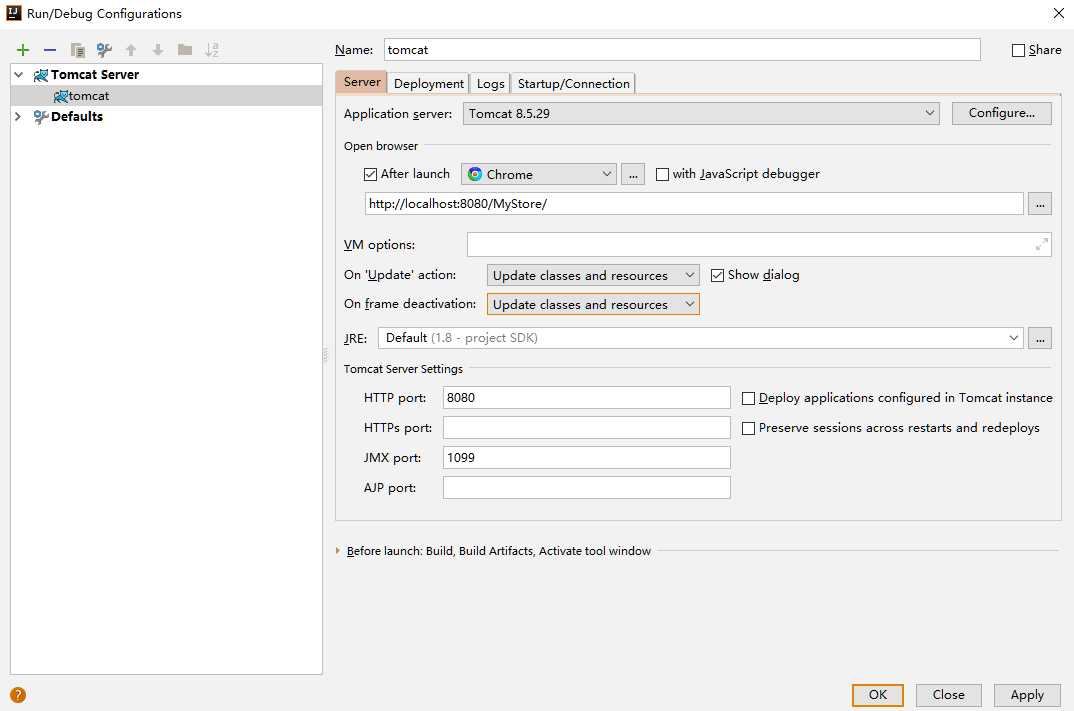Switch to the Server tab
1074x711 pixels.
coord(362,82)
